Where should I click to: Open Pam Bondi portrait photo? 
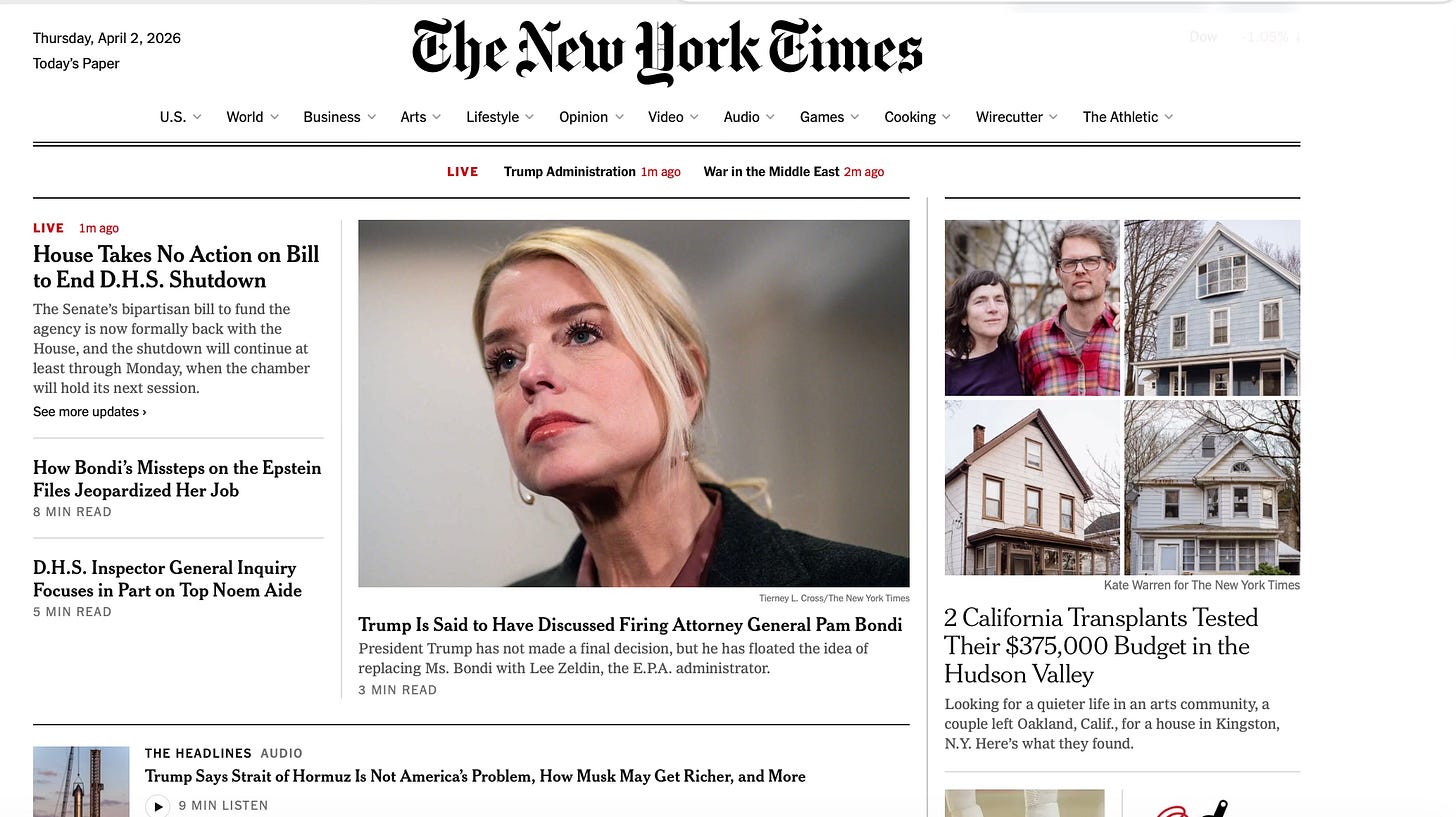point(634,403)
